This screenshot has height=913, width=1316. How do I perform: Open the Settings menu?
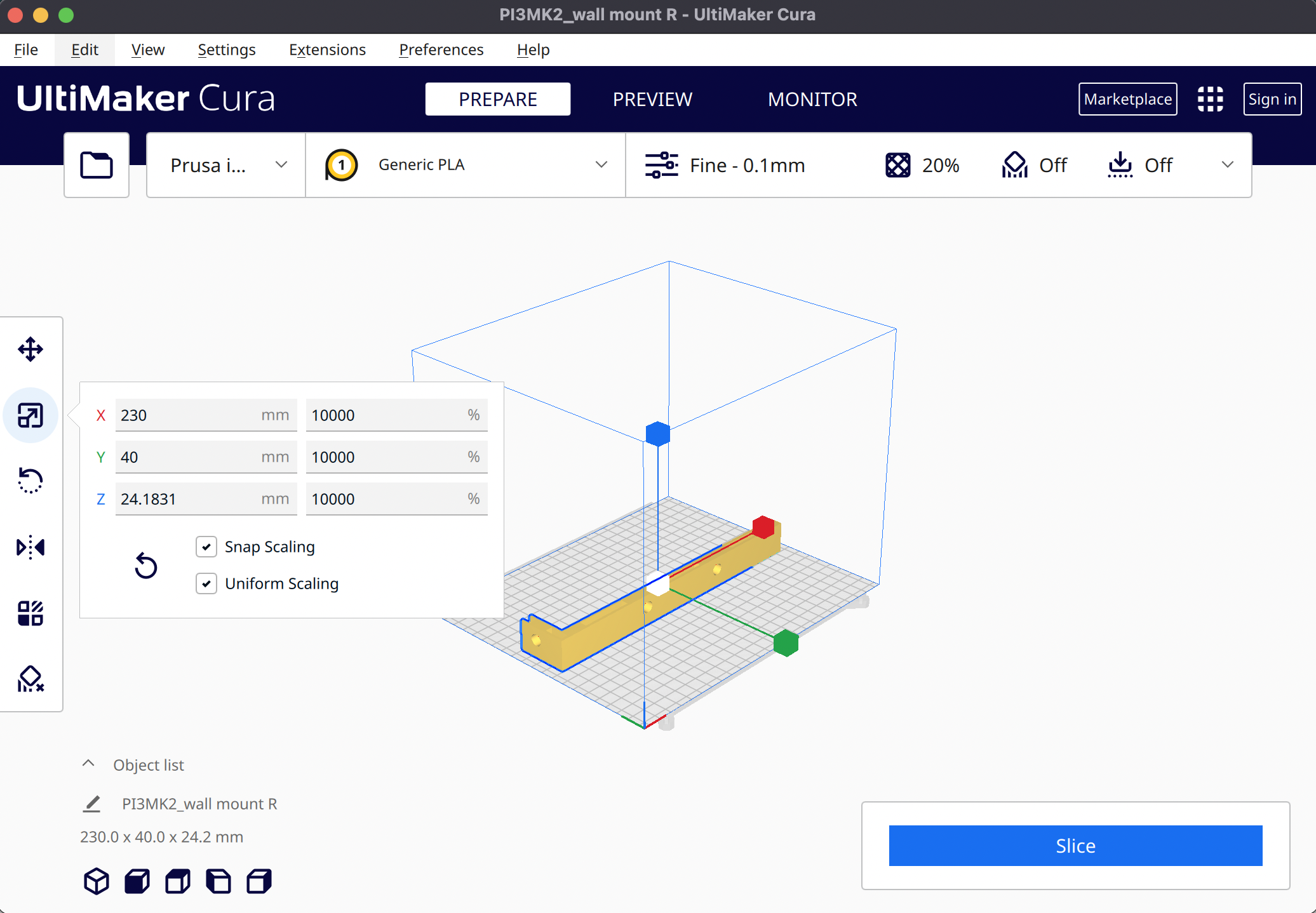coord(227,50)
